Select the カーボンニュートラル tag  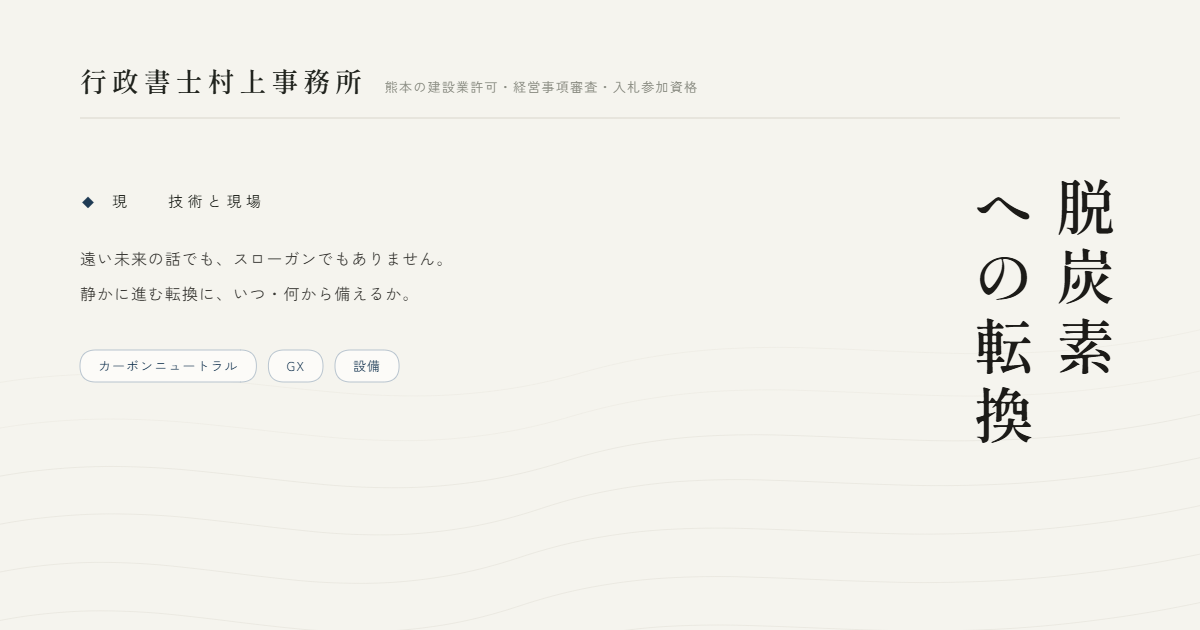coord(168,366)
